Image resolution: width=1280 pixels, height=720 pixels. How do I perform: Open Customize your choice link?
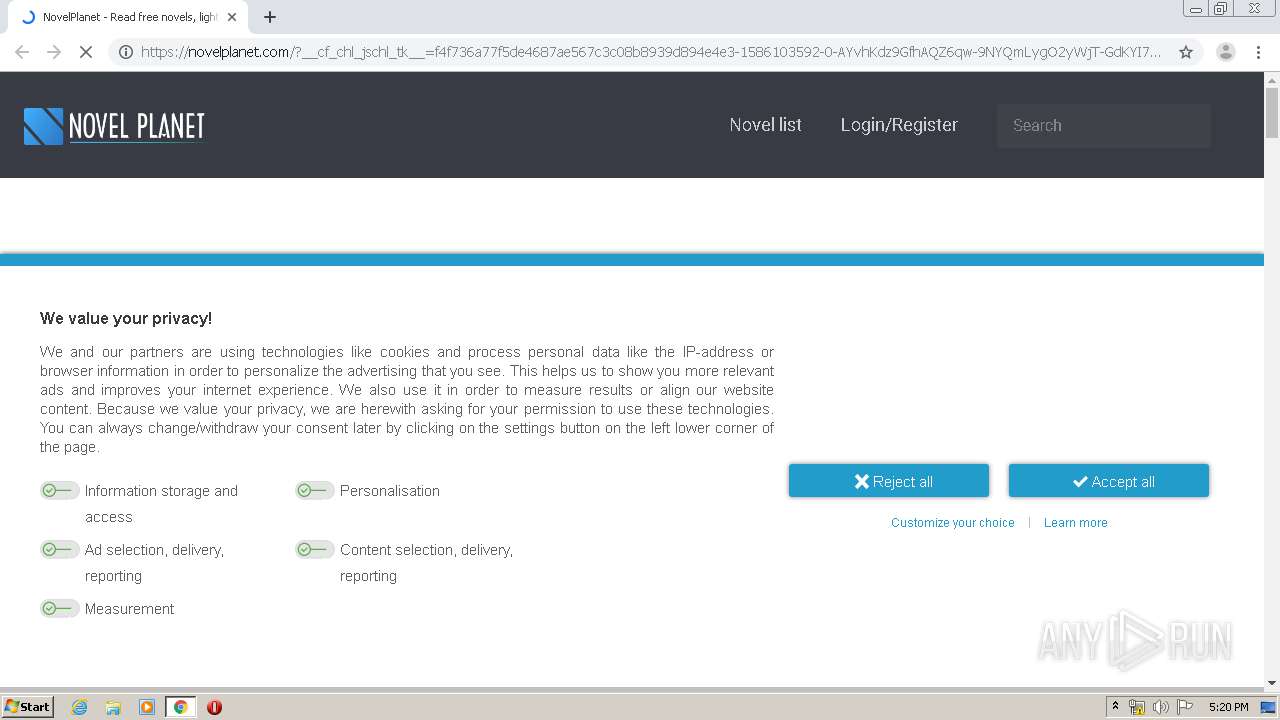(x=953, y=523)
